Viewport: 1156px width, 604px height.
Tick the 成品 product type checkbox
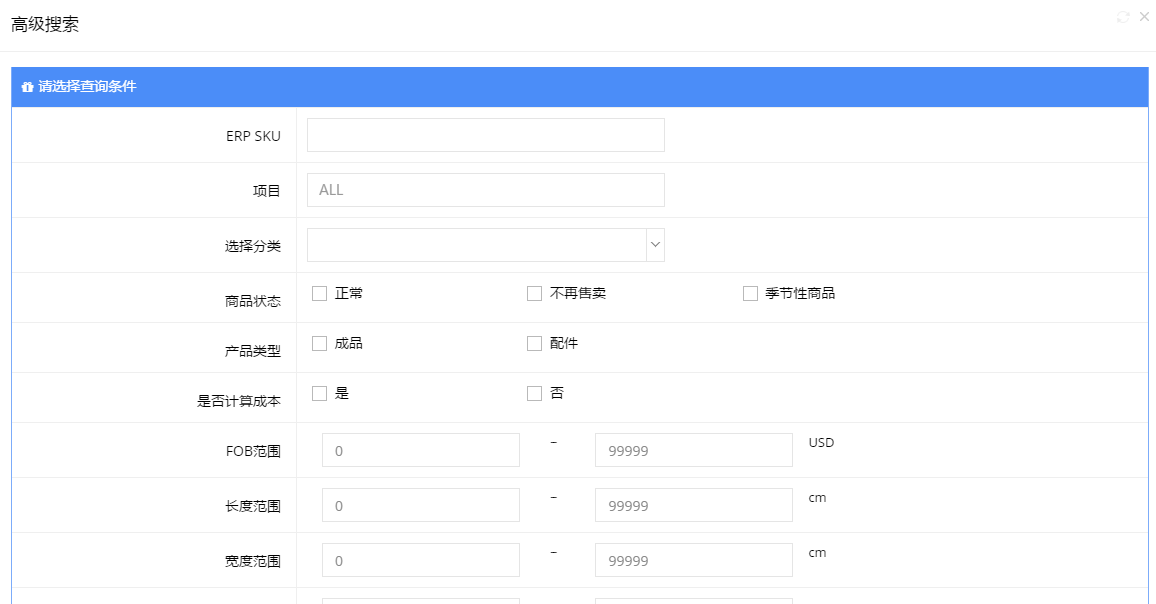(319, 344)
